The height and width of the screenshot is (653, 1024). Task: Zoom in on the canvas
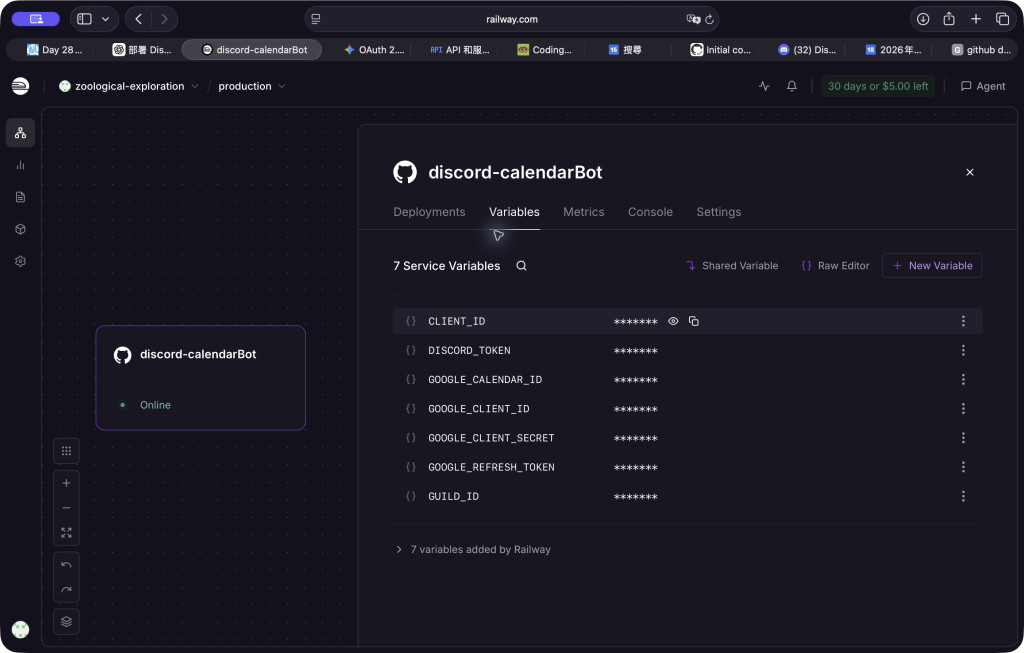pyautogui.click(x=66, y=483)
